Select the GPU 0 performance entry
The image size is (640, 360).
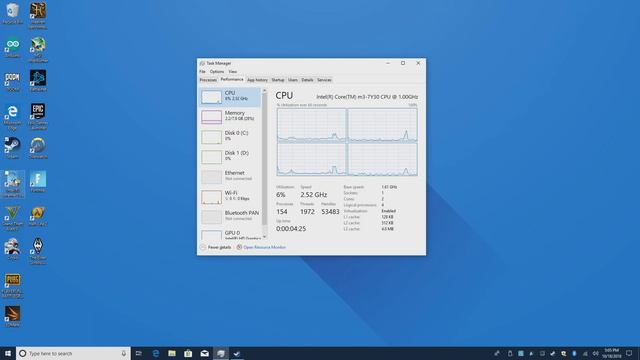(230, 234)
